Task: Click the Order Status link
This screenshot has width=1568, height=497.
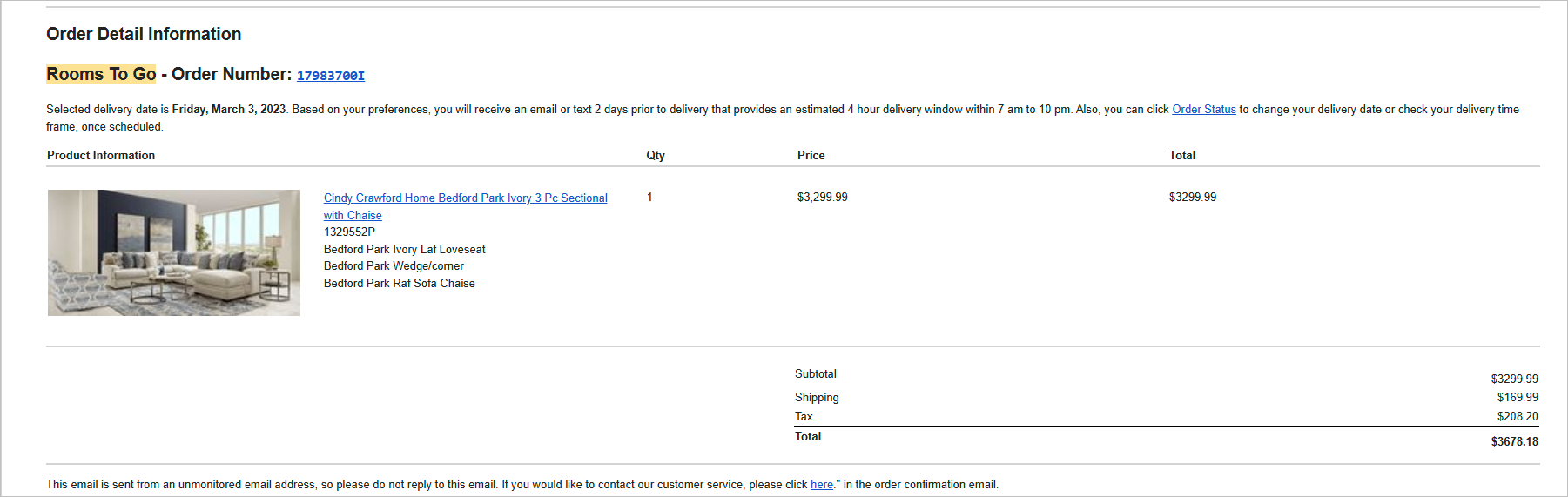Action: pyautogui.click(x=1204, y=110)
